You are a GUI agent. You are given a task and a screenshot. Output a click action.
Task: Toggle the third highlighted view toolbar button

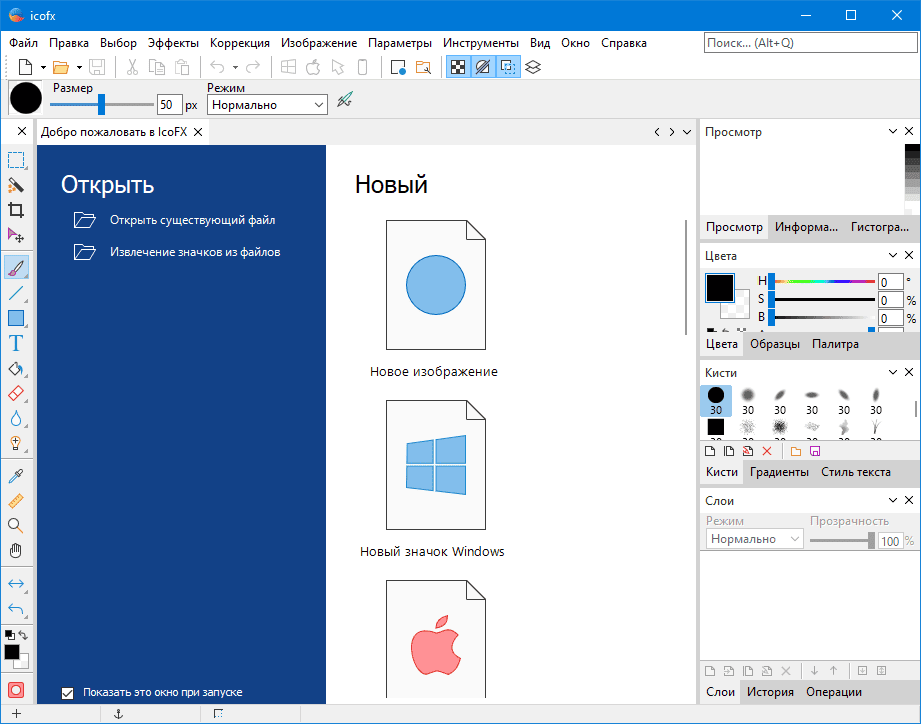click(508, 68)
